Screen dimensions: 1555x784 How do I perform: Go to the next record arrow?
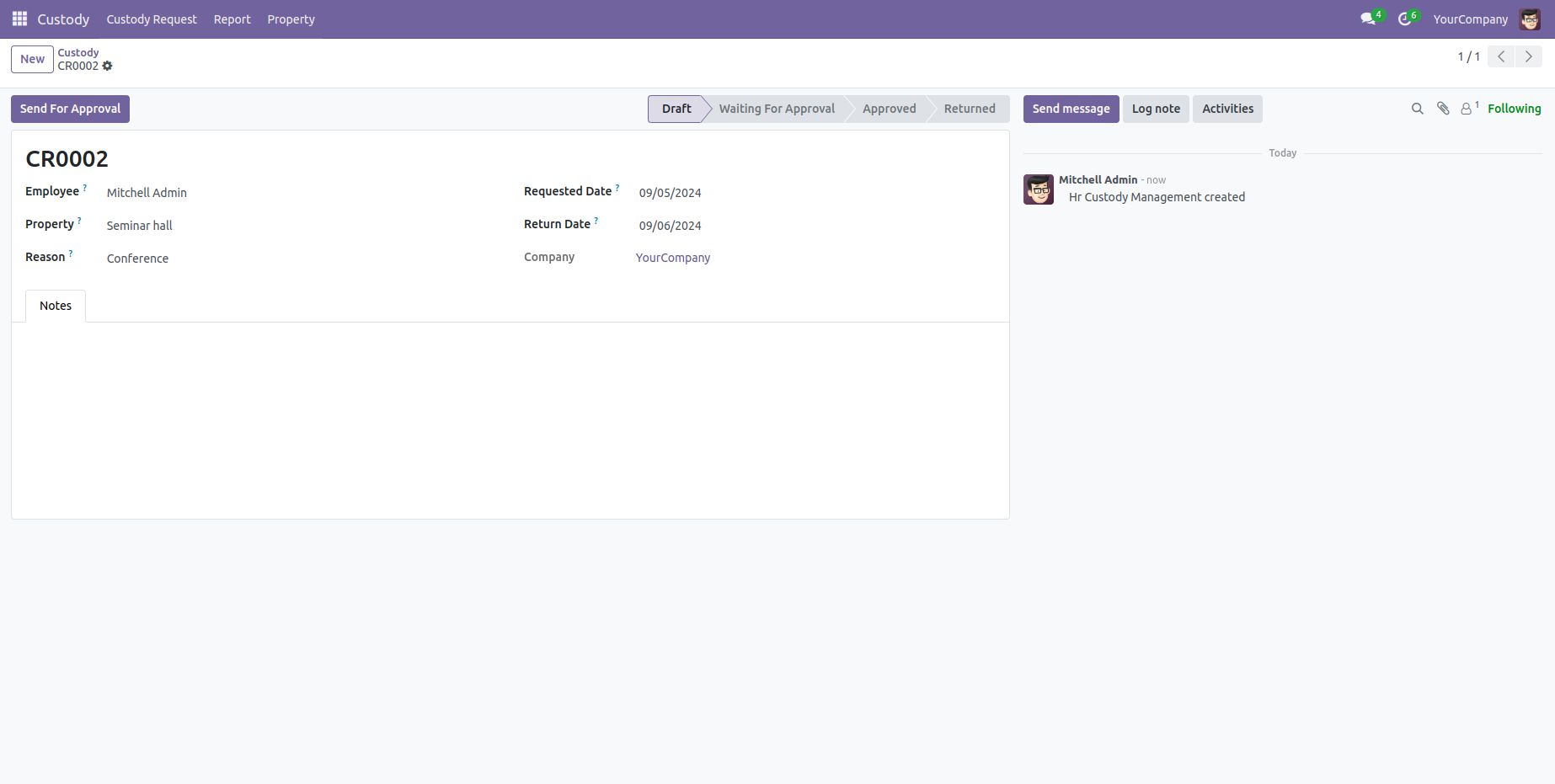1529,56
